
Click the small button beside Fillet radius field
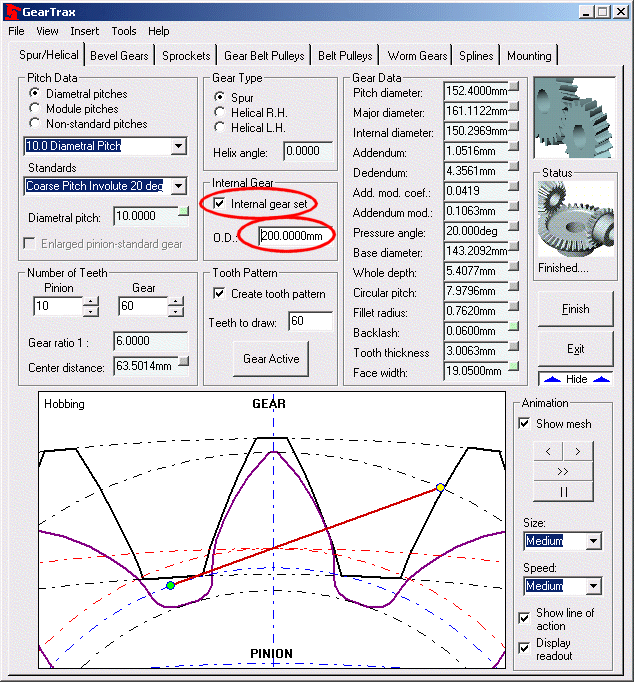(x=514, y=307)
